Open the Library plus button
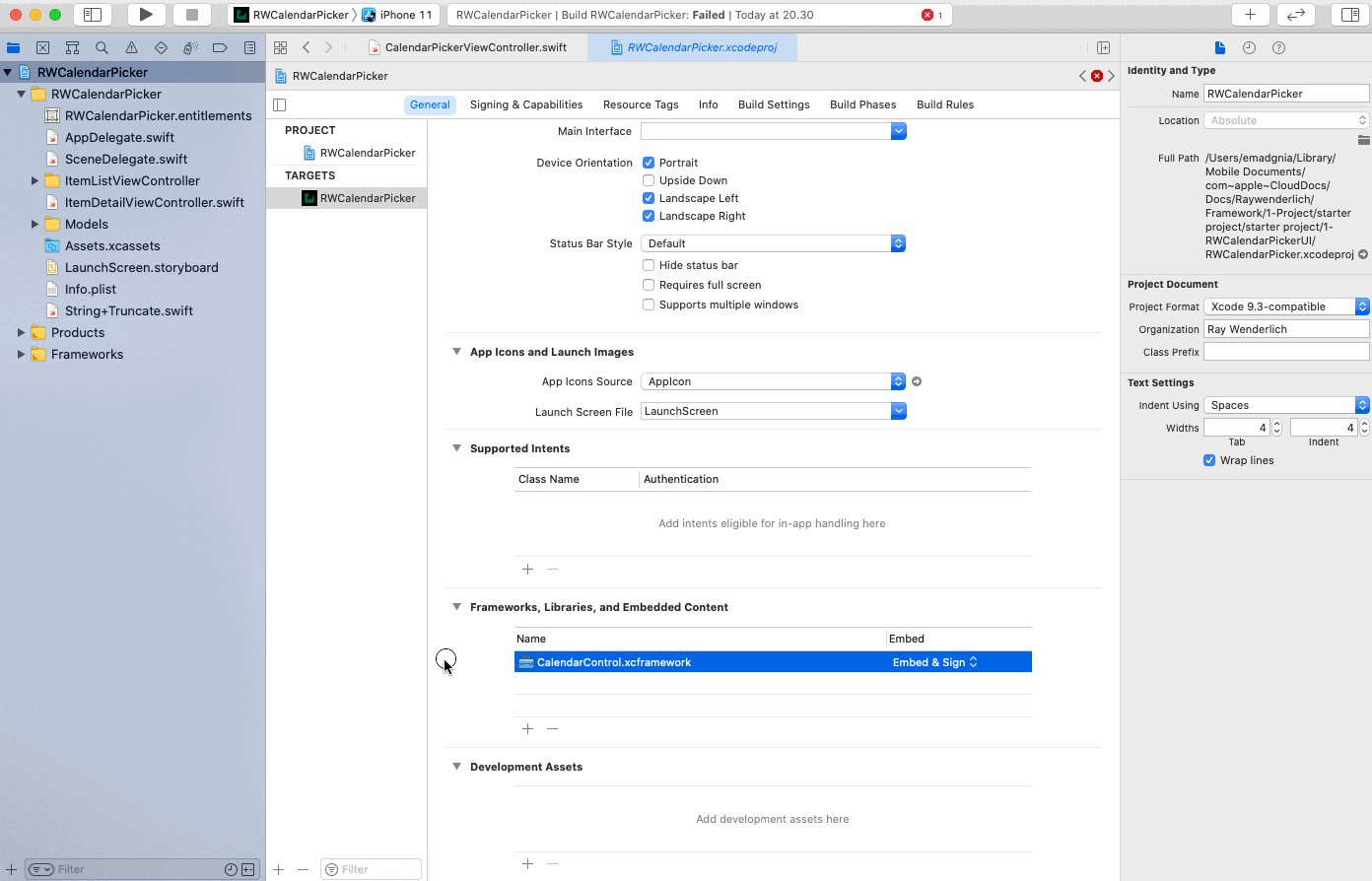 pos(1250,15)
